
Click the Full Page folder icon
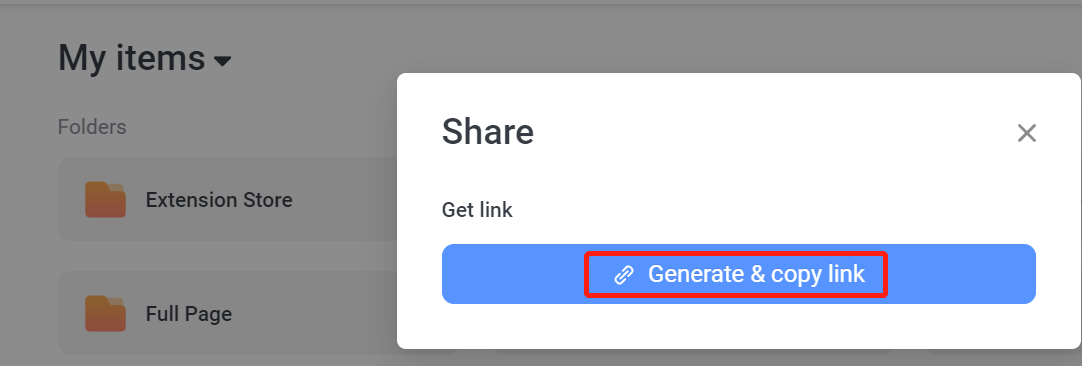pyautogui.click(x=106, y=314)
